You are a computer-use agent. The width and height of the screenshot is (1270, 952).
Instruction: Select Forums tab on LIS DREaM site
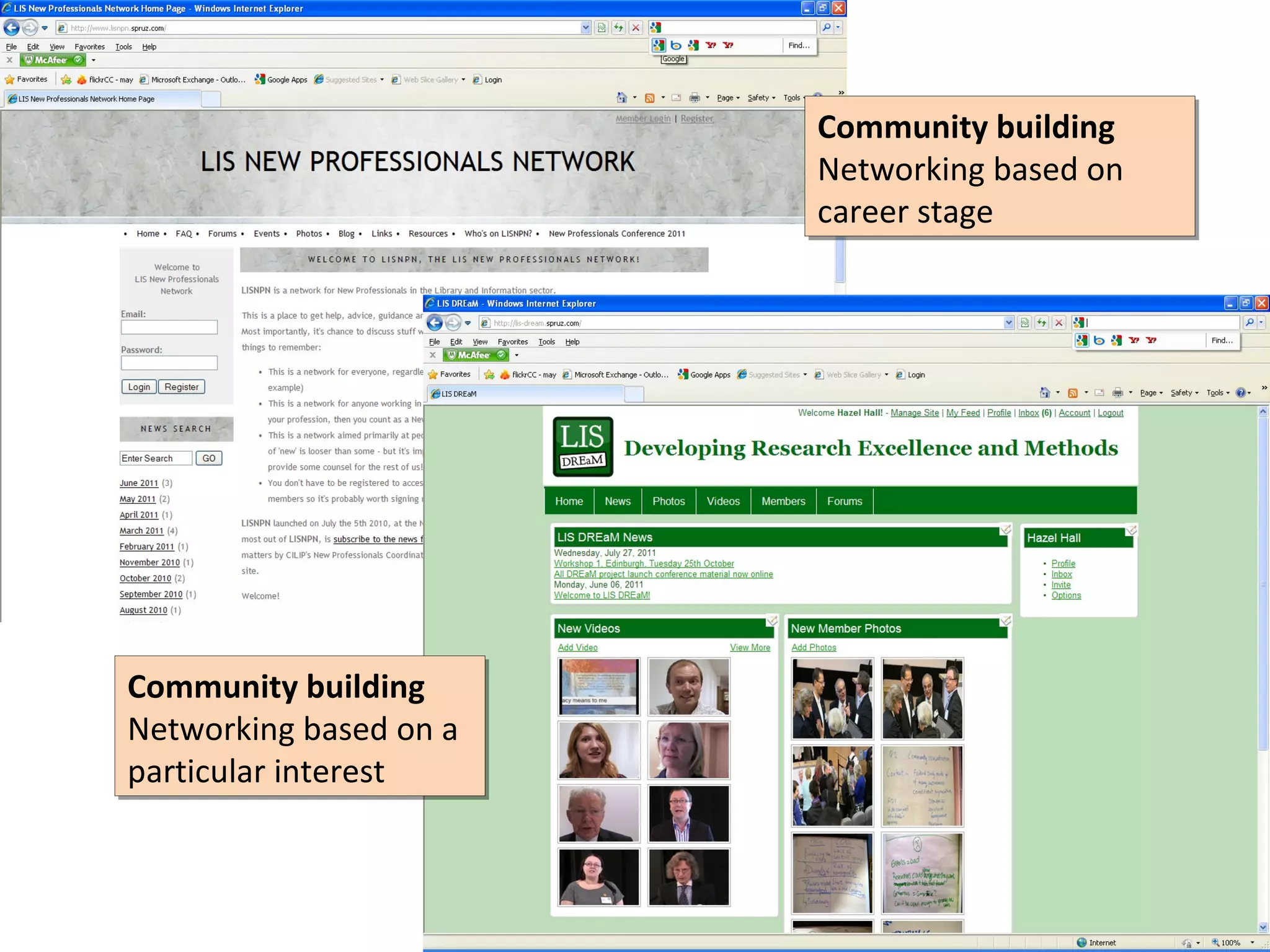[x=845, y=501]
